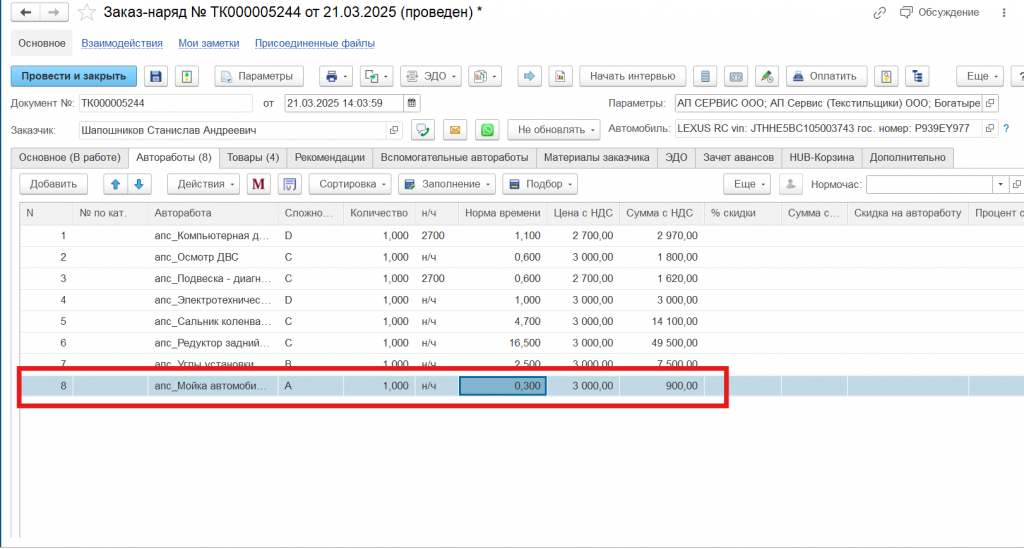Open the Присоединенные файлы link
Viewport: 1024px width, 549px height.
point(315,44)
